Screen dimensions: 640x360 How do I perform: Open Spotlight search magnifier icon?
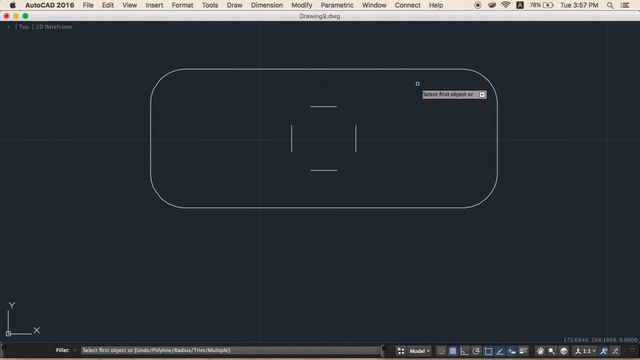[x=610, y=5]
